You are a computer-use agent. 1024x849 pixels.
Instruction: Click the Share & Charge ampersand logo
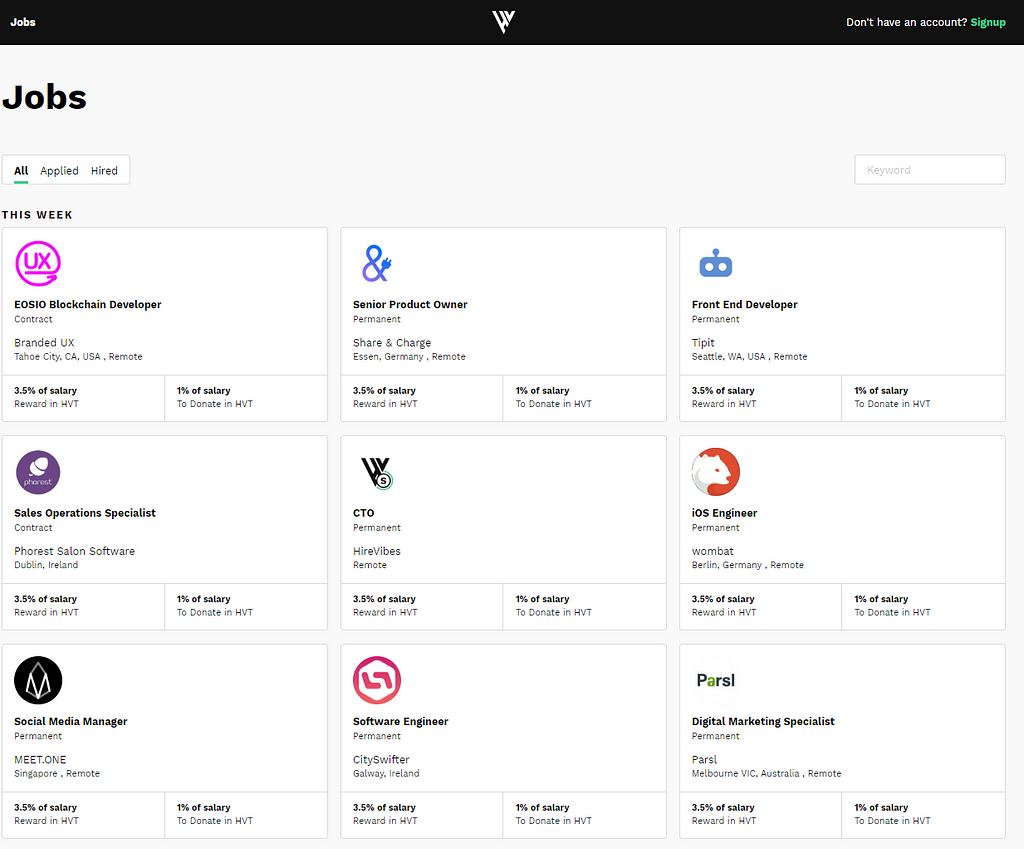pos(377,263)
